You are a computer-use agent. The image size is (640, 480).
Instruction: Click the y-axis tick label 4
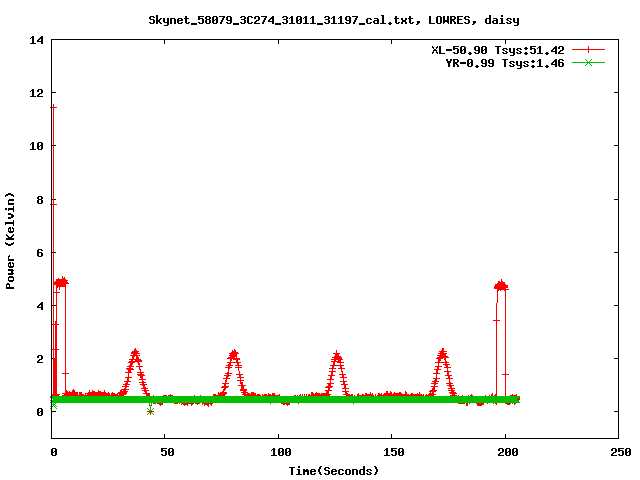[x=40, y=306]
